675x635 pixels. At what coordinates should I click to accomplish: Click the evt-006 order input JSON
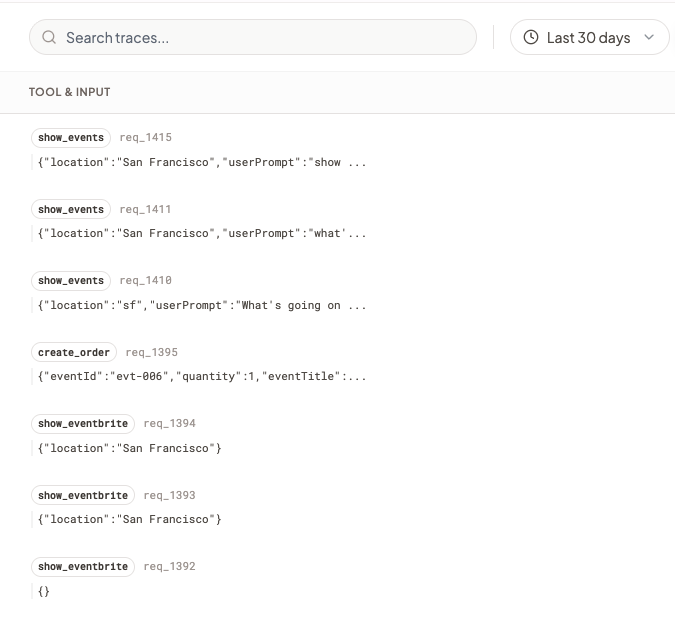click(x=202, y=377)
